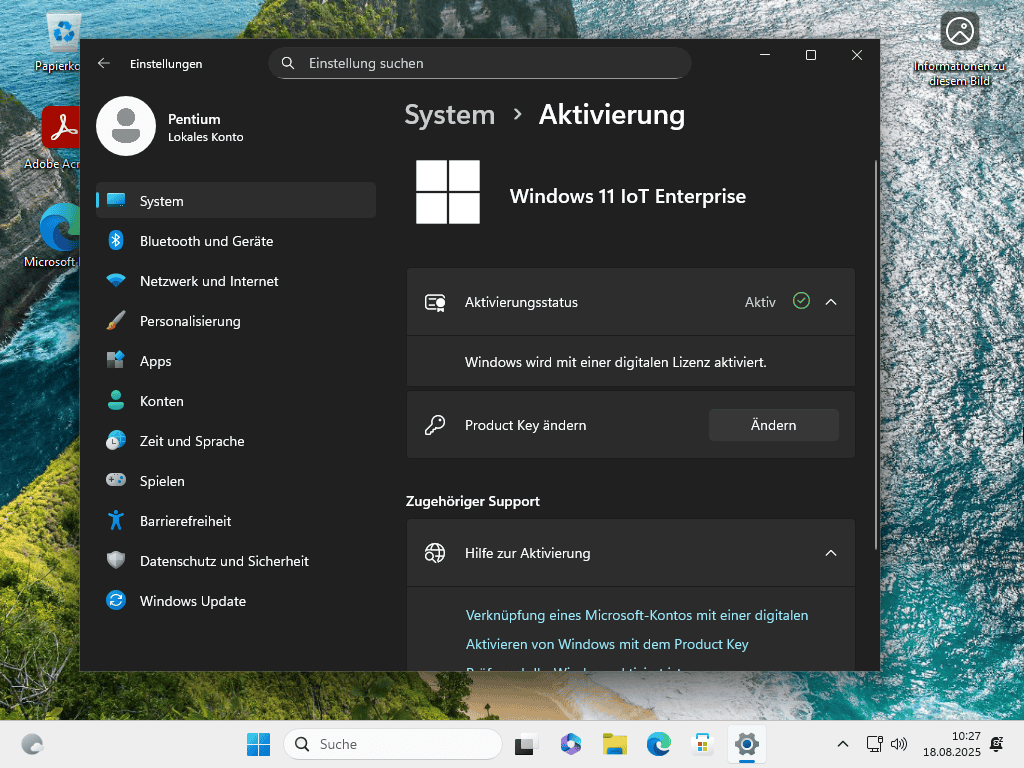Open link Aktivieren von Windows mit dem Product Key
This screenshot has width=1024, height=768.
click(607, 644)
